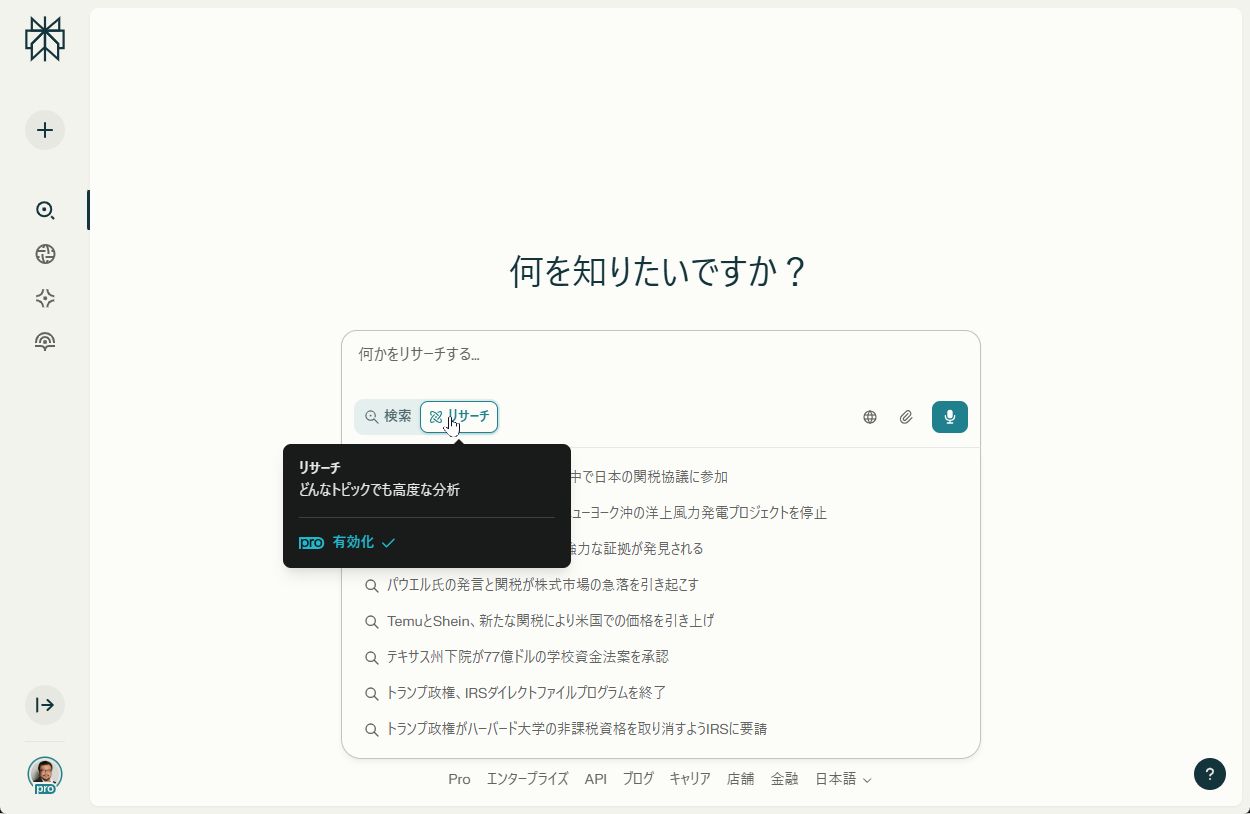Open the API footer link
This screenshot has height=814, width=1250.
pyautogui.click(x=595, y=779)
